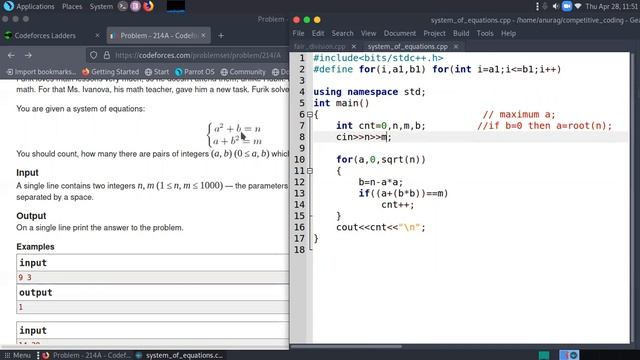The height and width of the screenshot is (360, 640).
Task: Click the example input value '9 3'
Action: click(x=25, y=278)
